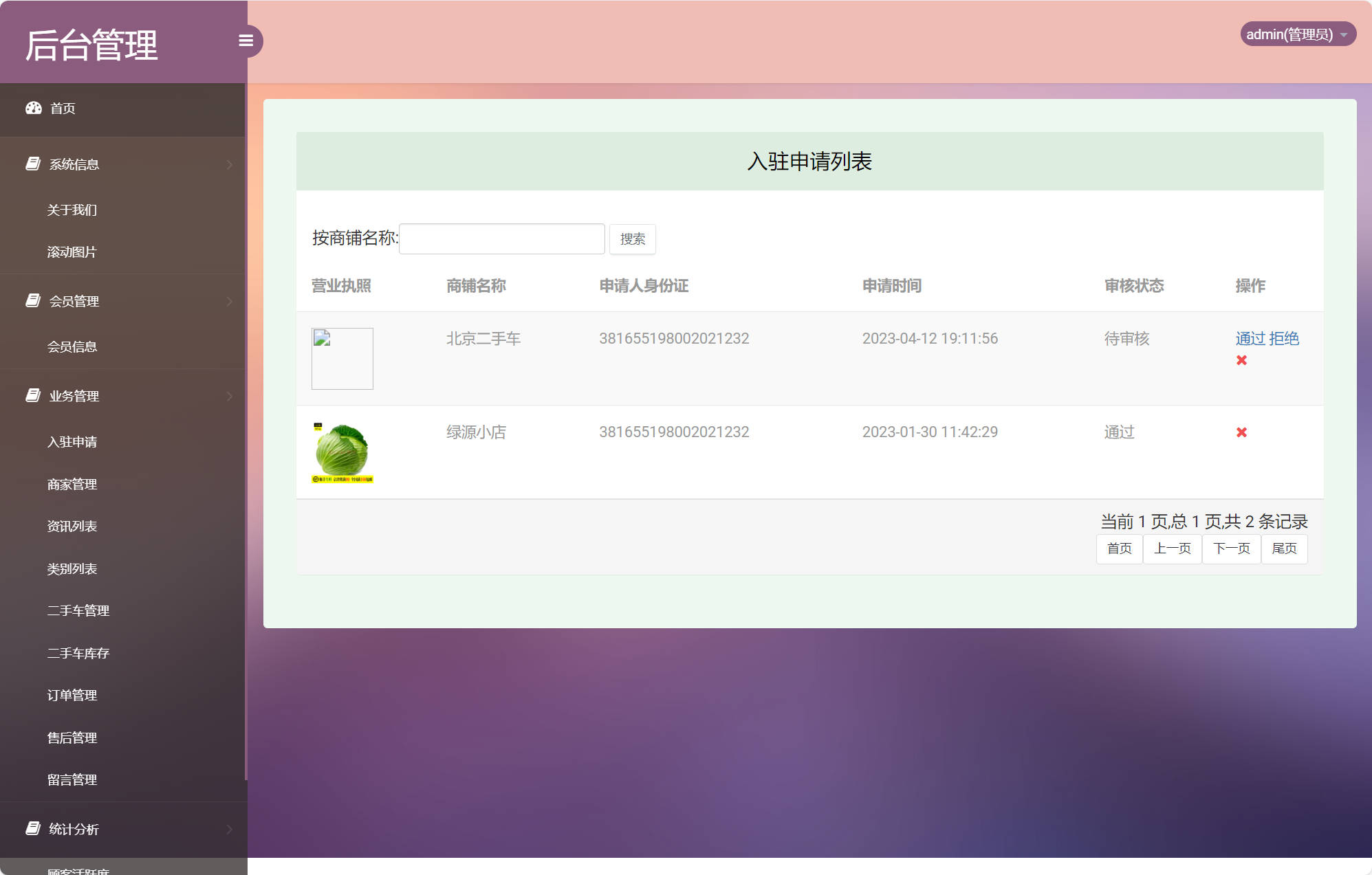Go to 尾页 last page
The height and width of the screenshot is (875, 1372).
(x=1284, y=549)
